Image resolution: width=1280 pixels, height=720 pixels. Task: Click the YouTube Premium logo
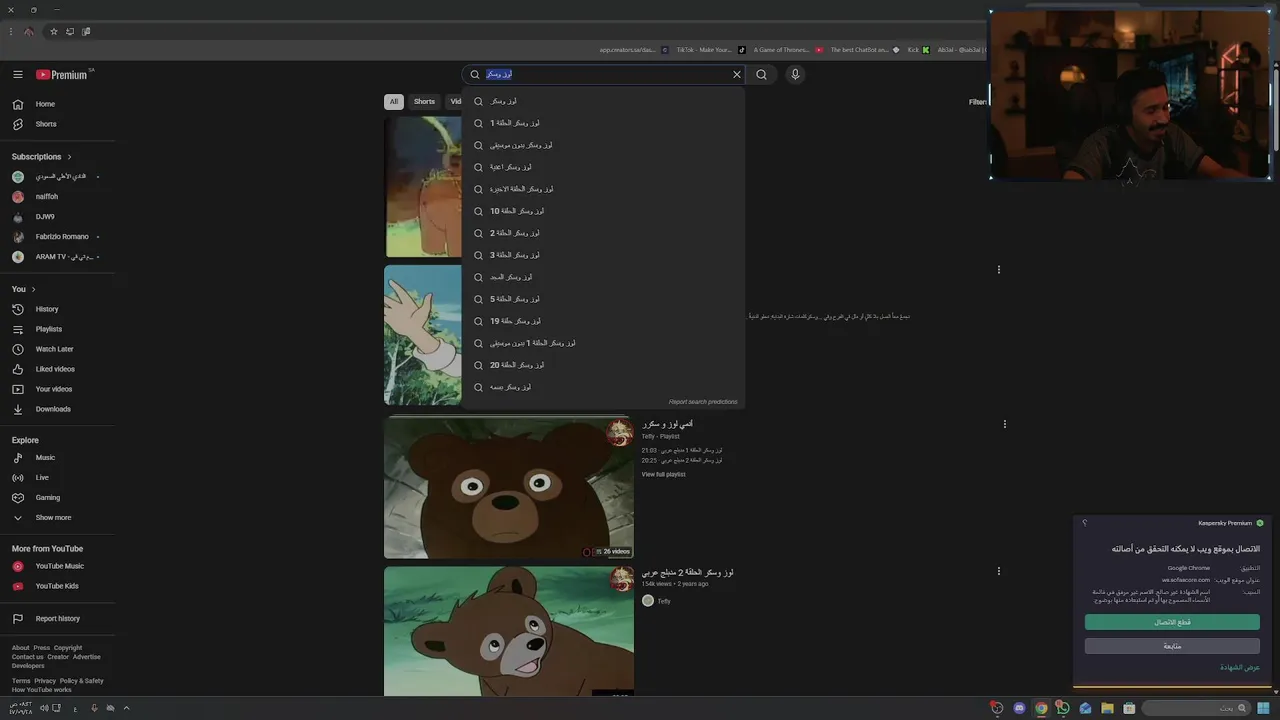click(63, 74)
